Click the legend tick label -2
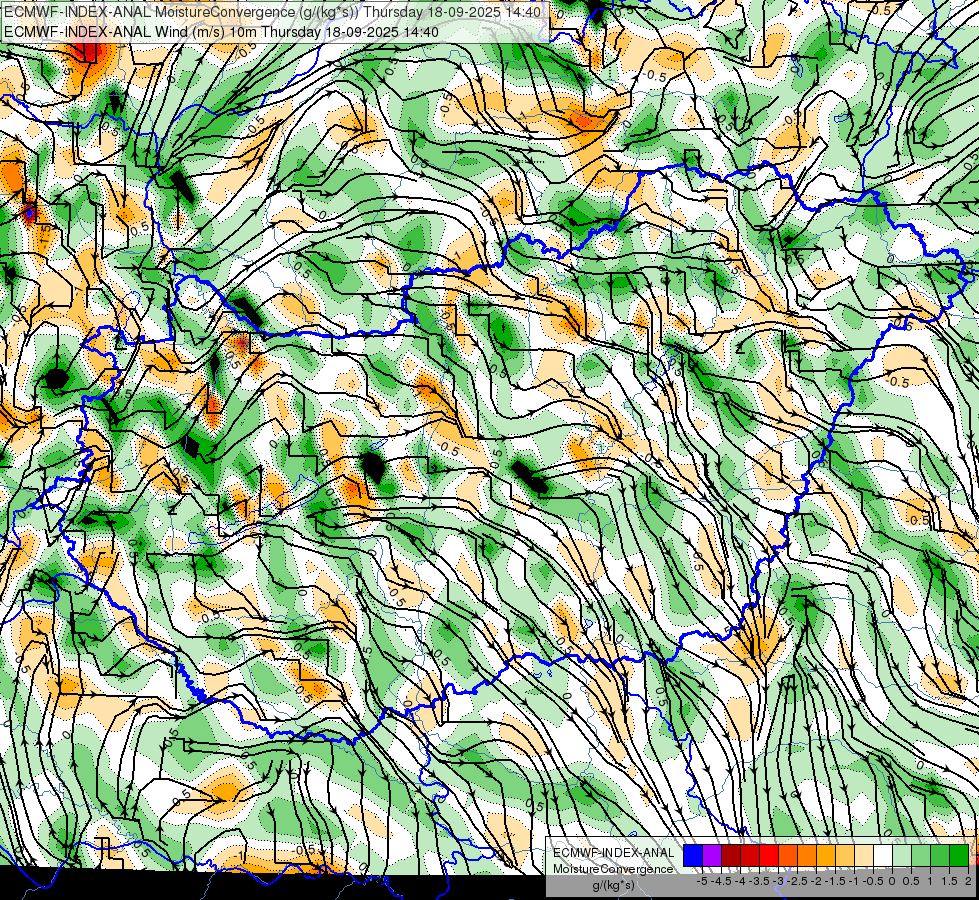This screenshot has width=979, height=900. pos(816,881)
